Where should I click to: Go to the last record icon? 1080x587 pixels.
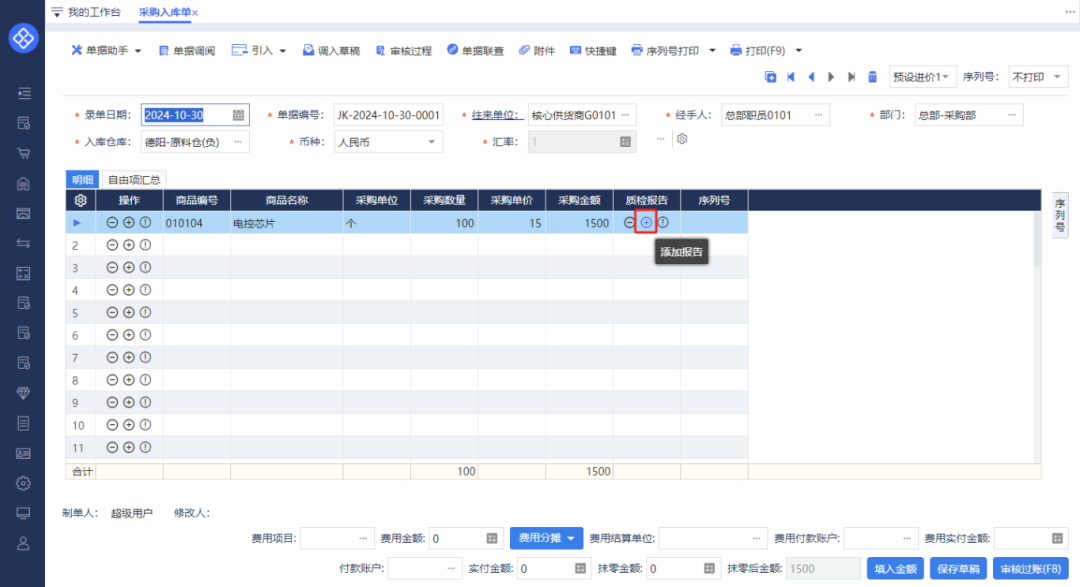(852, 76)
